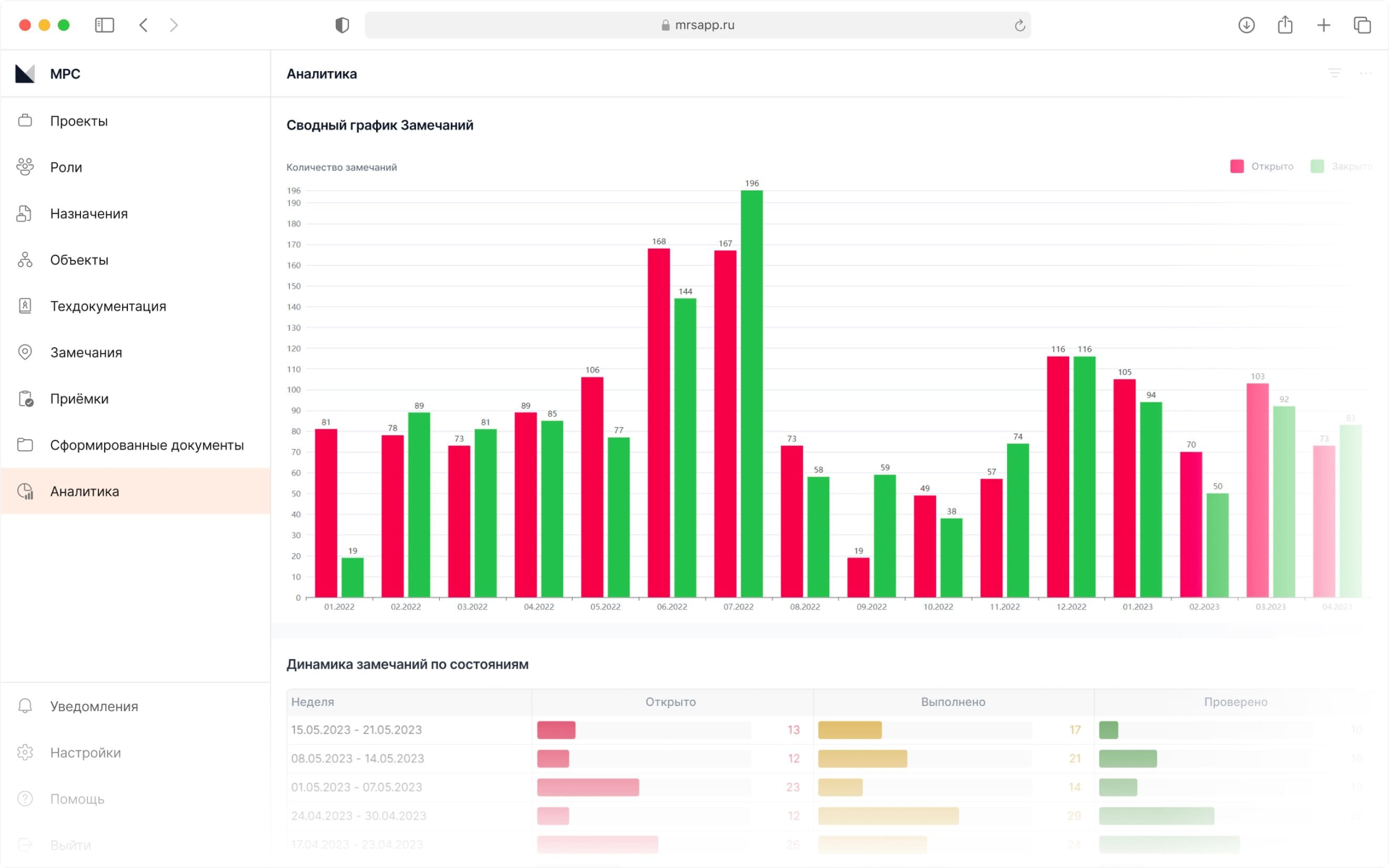Click the Уведомления bell icon
1389x868 pixels.
pos(25,705)
